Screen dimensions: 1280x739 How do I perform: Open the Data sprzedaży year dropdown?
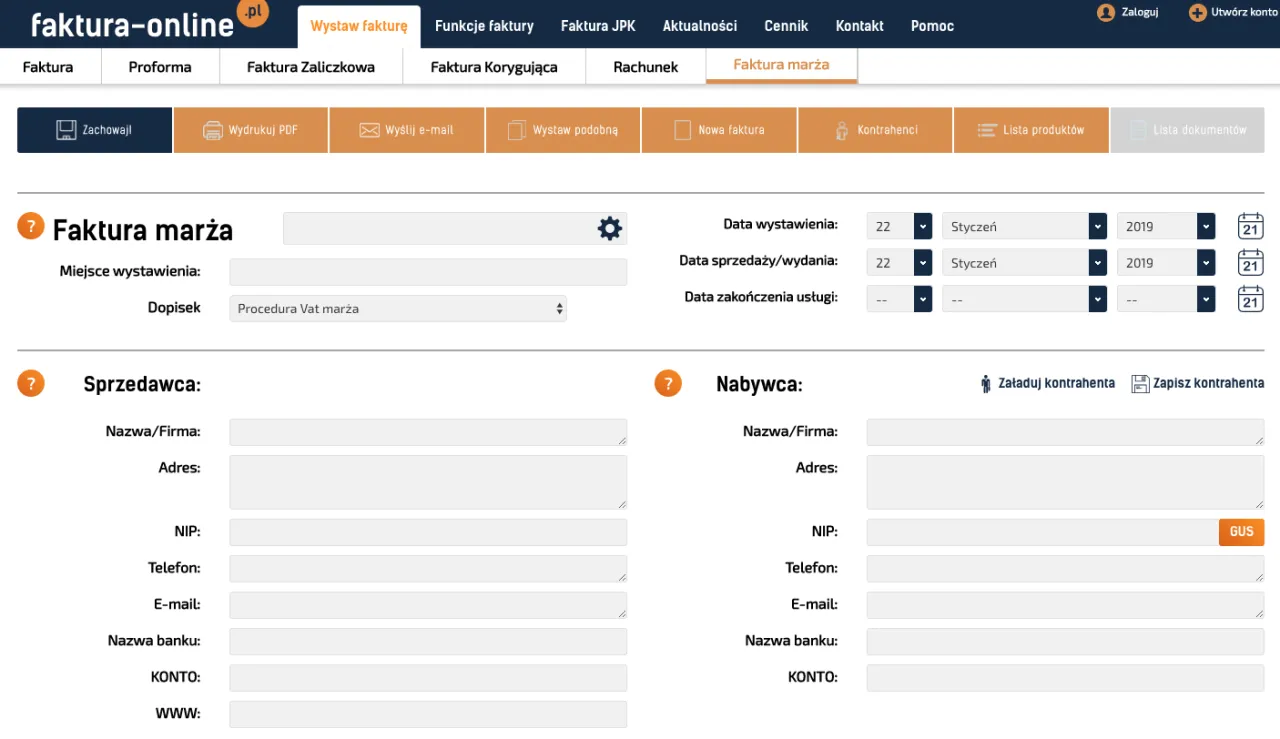[x=1165, y=263]
